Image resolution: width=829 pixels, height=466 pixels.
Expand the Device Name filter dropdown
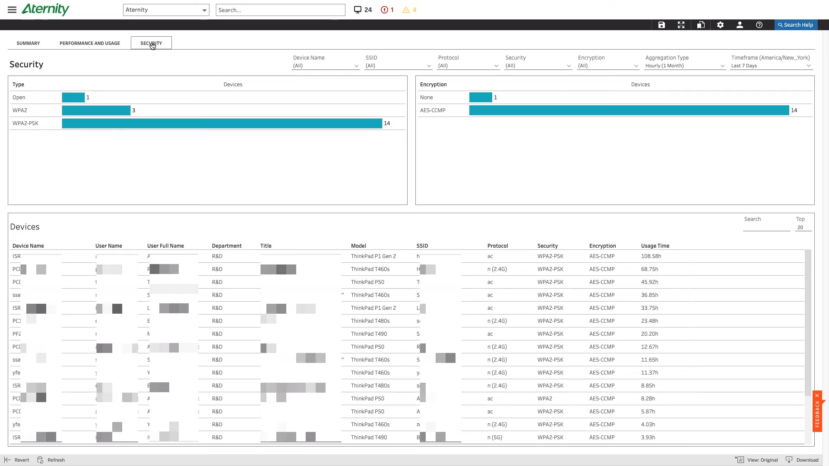click(326, 66)
